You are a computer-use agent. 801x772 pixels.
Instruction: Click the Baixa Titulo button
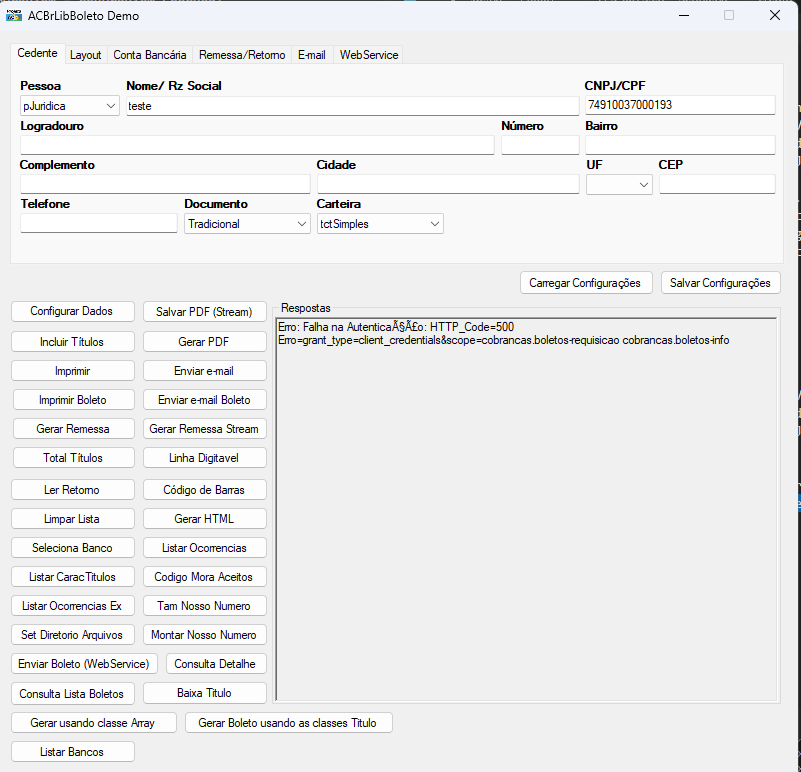pos(204,693)
